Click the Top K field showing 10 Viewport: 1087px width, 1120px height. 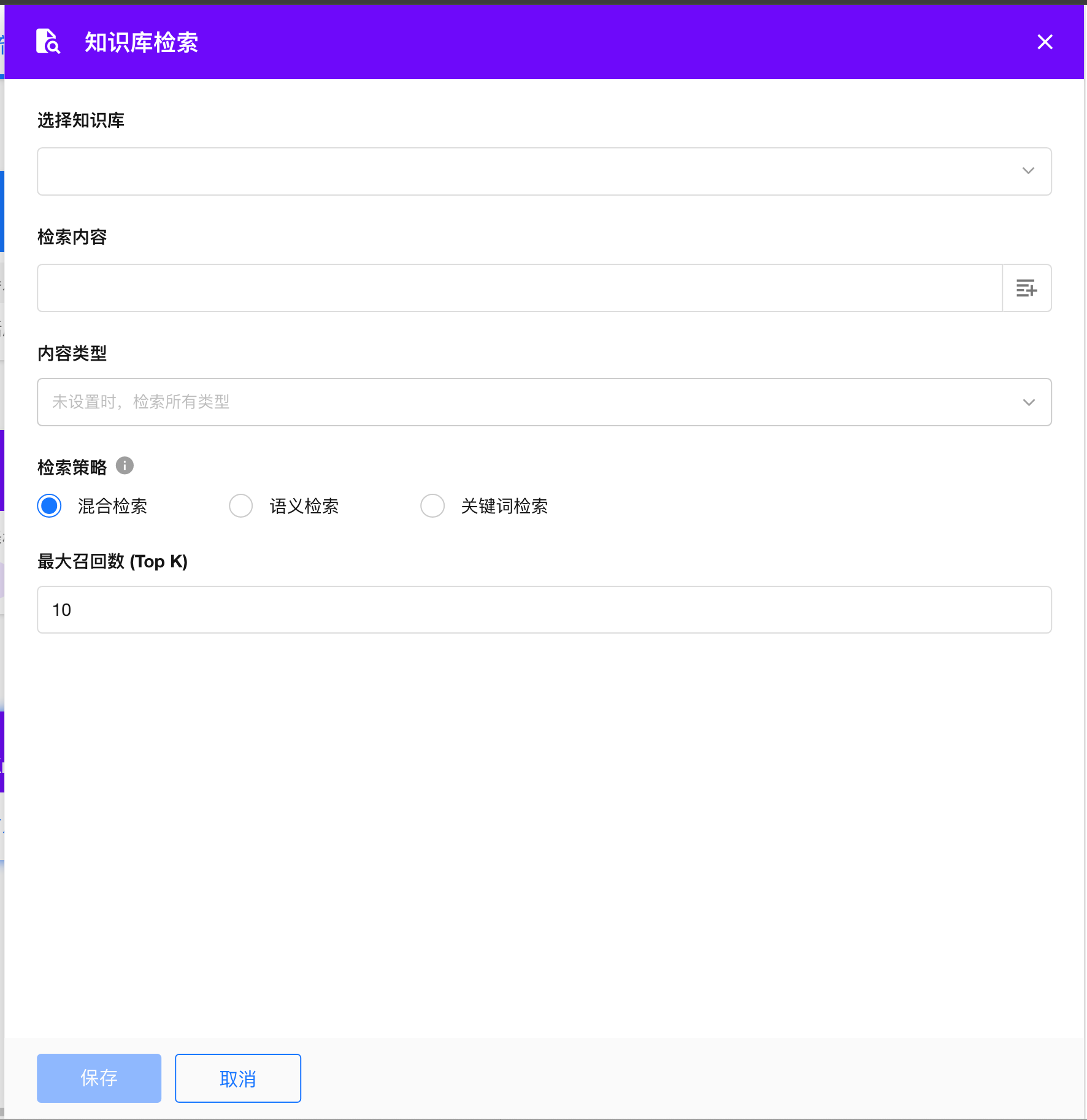tap(543, 610)
